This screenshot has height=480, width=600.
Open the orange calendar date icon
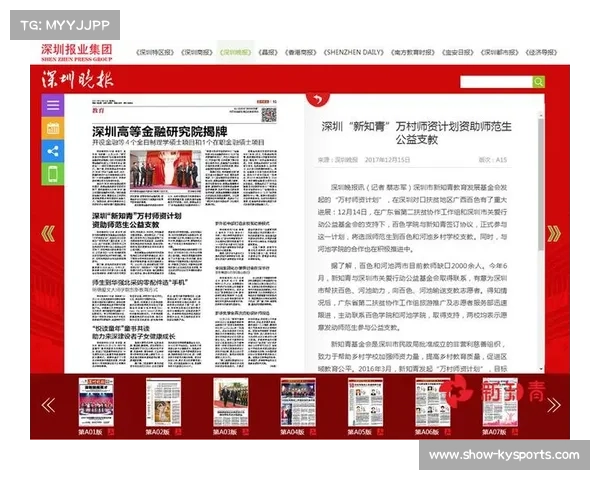pos(53,128)
